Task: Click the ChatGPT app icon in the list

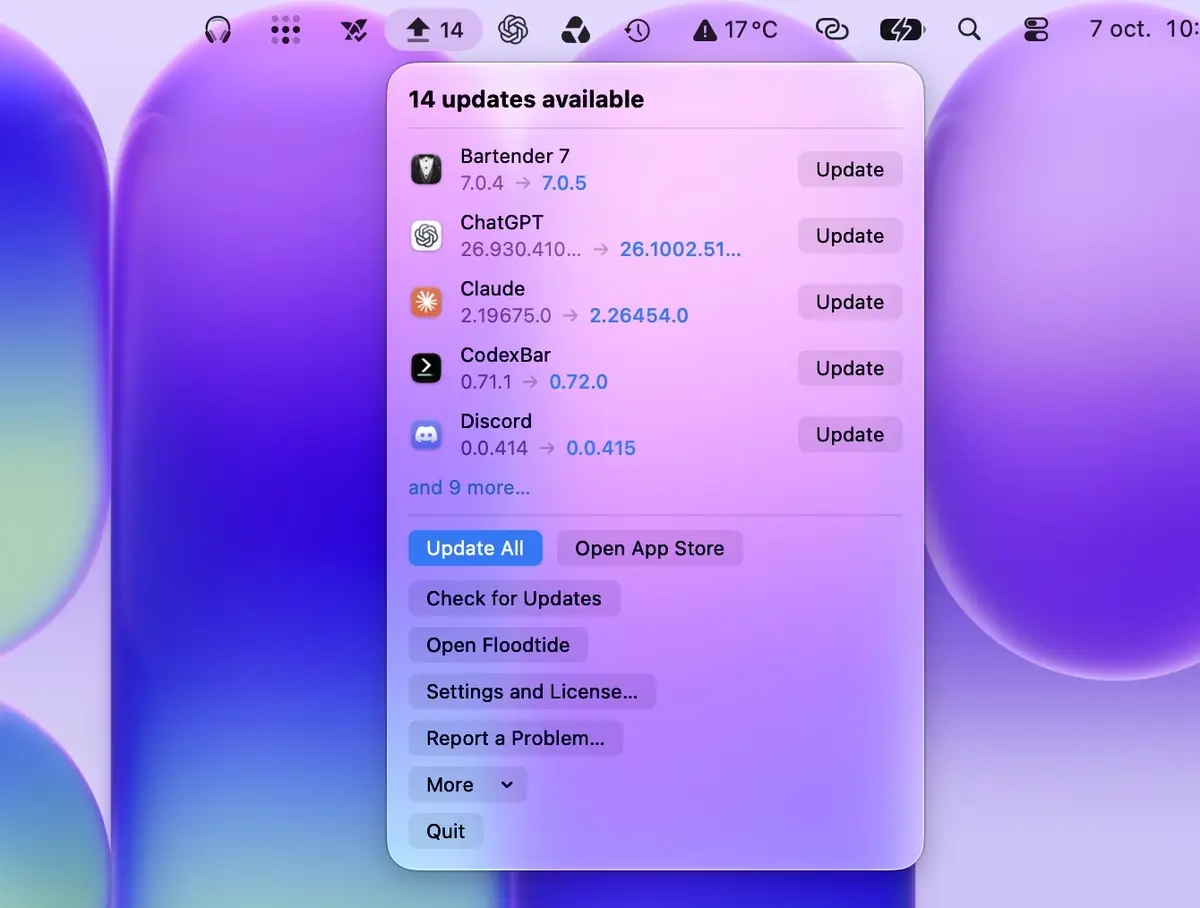Action: click(x=427, y=236)
